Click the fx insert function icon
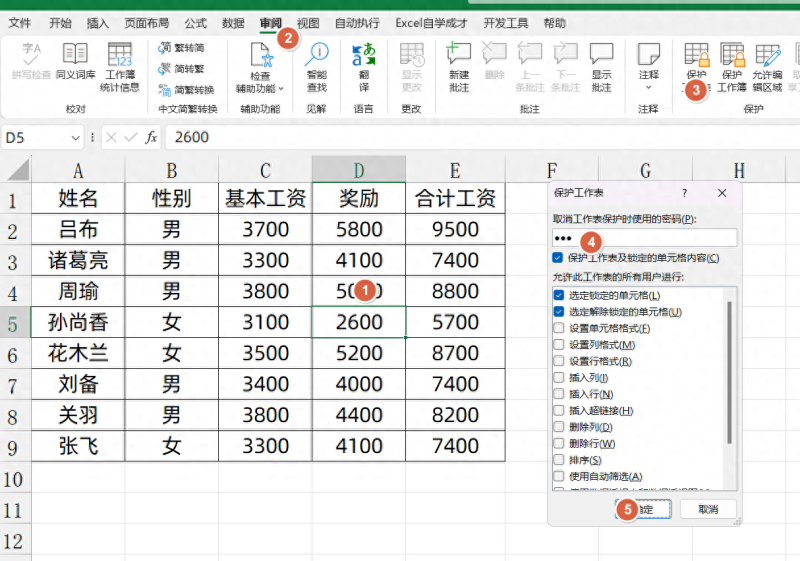Viewport: 800px width, 561px height. point(151,137)
